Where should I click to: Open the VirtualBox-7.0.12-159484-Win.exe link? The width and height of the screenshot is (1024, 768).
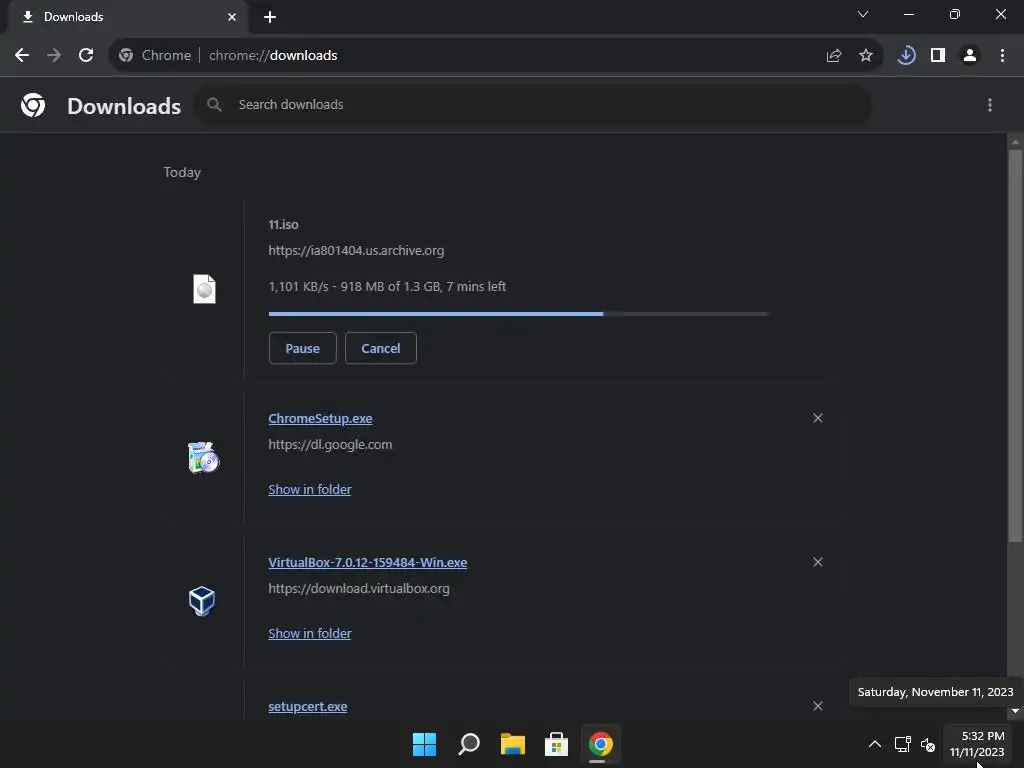368,563
